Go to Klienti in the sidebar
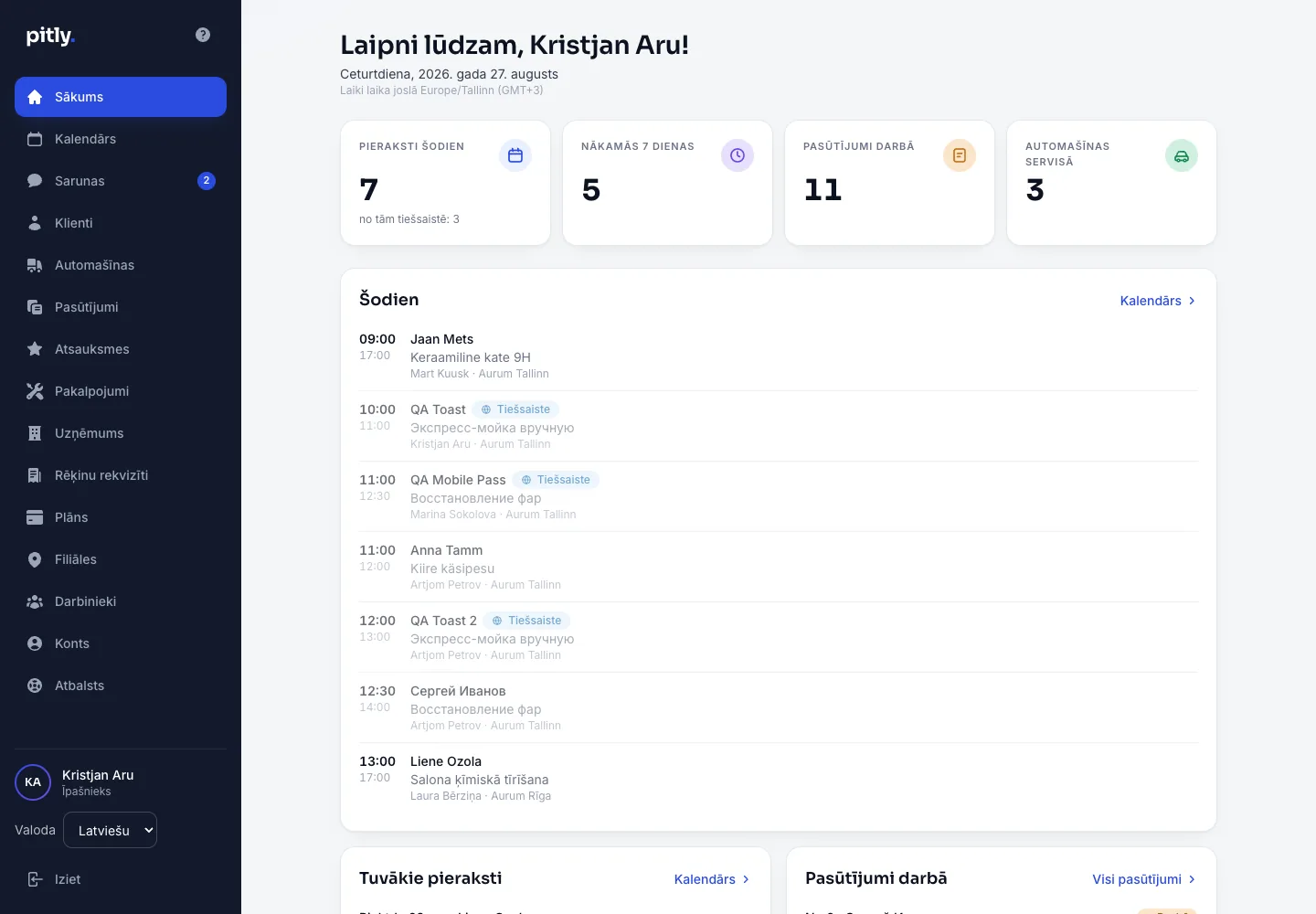1316x914 pixels. tap(121, 223)
